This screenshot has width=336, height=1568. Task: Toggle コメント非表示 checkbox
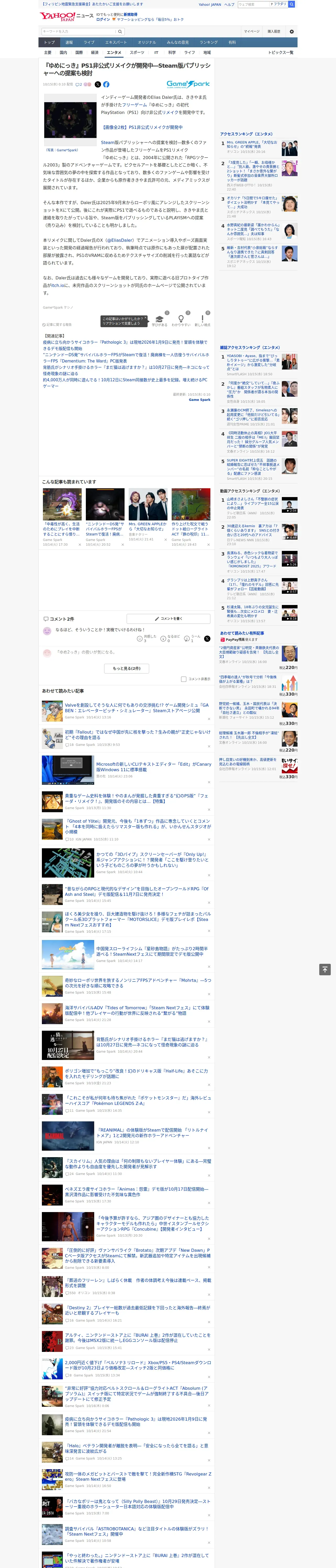pyautogui.click(x=183, y=679)
